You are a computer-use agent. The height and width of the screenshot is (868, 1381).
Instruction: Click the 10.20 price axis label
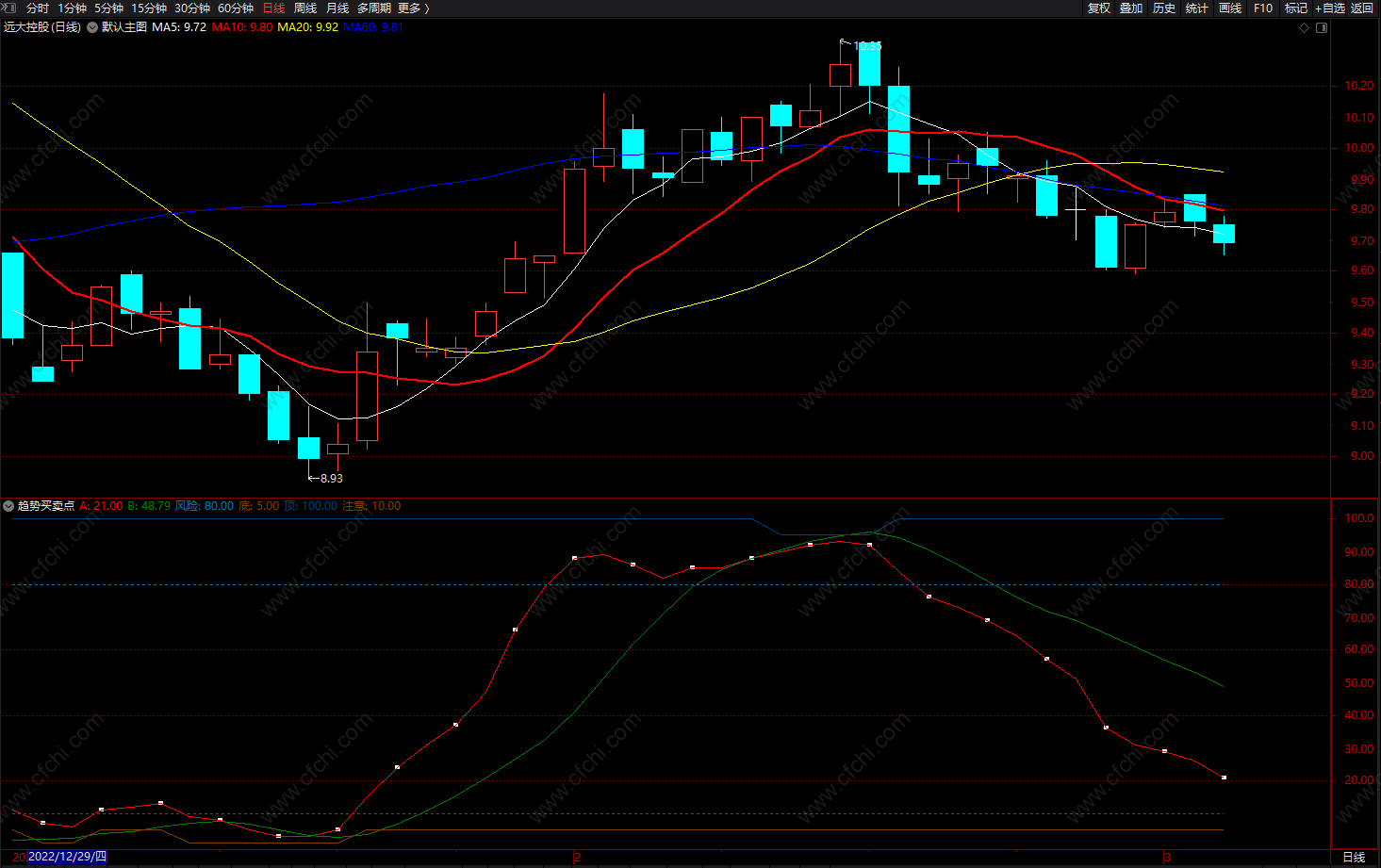pyautogui.click(x=1359, y=86)
